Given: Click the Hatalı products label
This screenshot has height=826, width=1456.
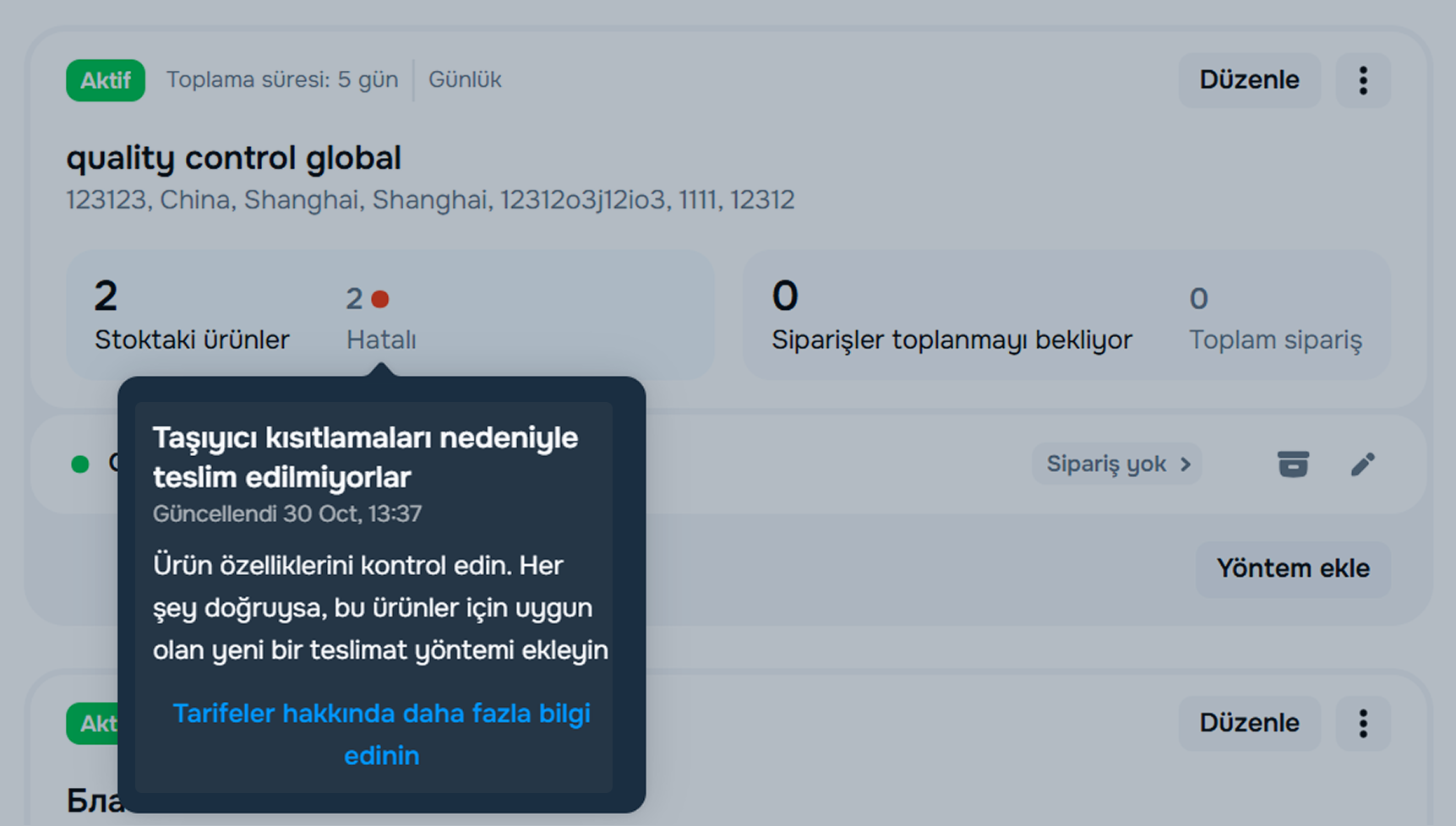Looking at the screenshot, I should pyautogui.click(x=381, y=340).
